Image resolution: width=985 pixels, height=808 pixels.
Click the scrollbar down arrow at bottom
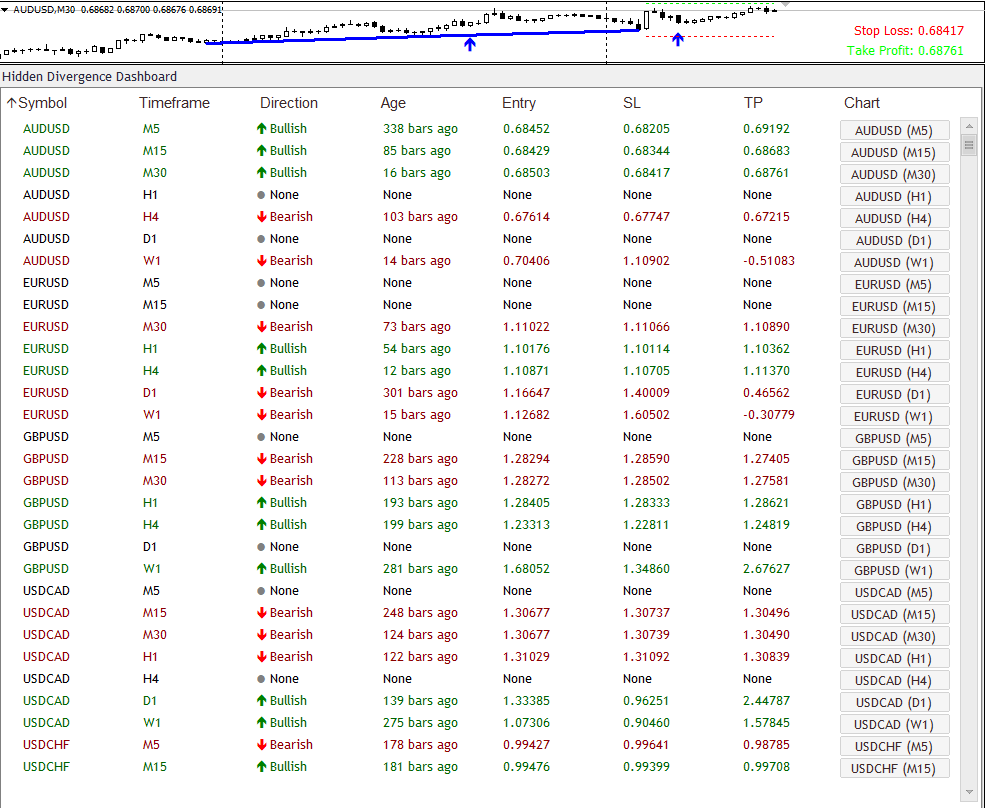point(969,792)
